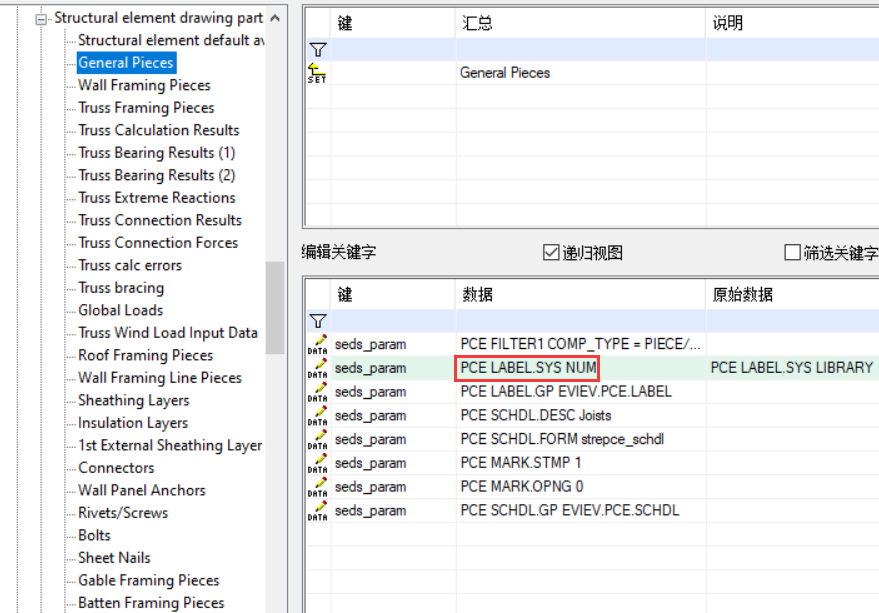
Task: Select Truss bracing tree item
Action: click(121, 288)
